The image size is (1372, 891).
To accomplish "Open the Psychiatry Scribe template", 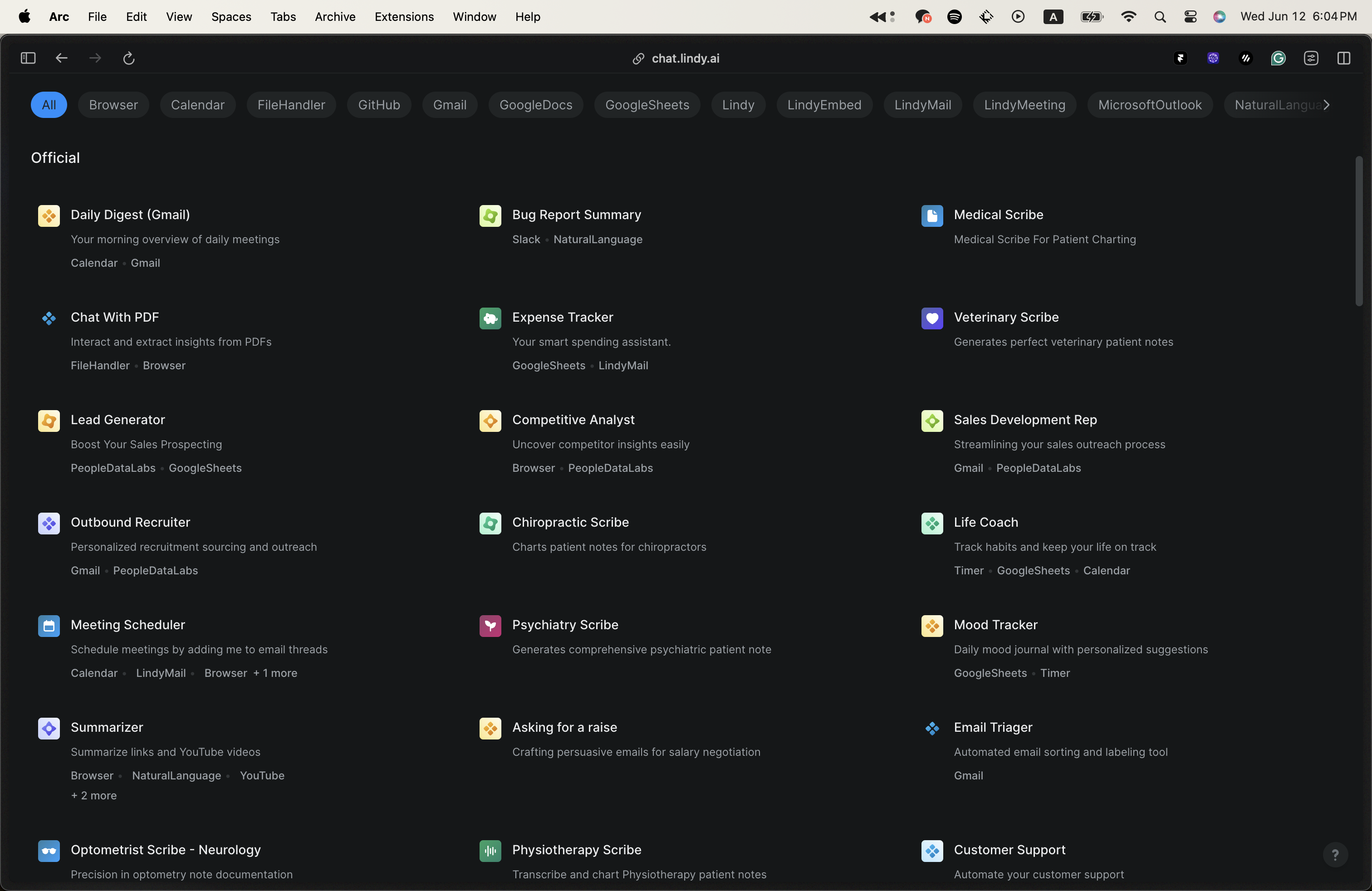I will pos(565,625).
